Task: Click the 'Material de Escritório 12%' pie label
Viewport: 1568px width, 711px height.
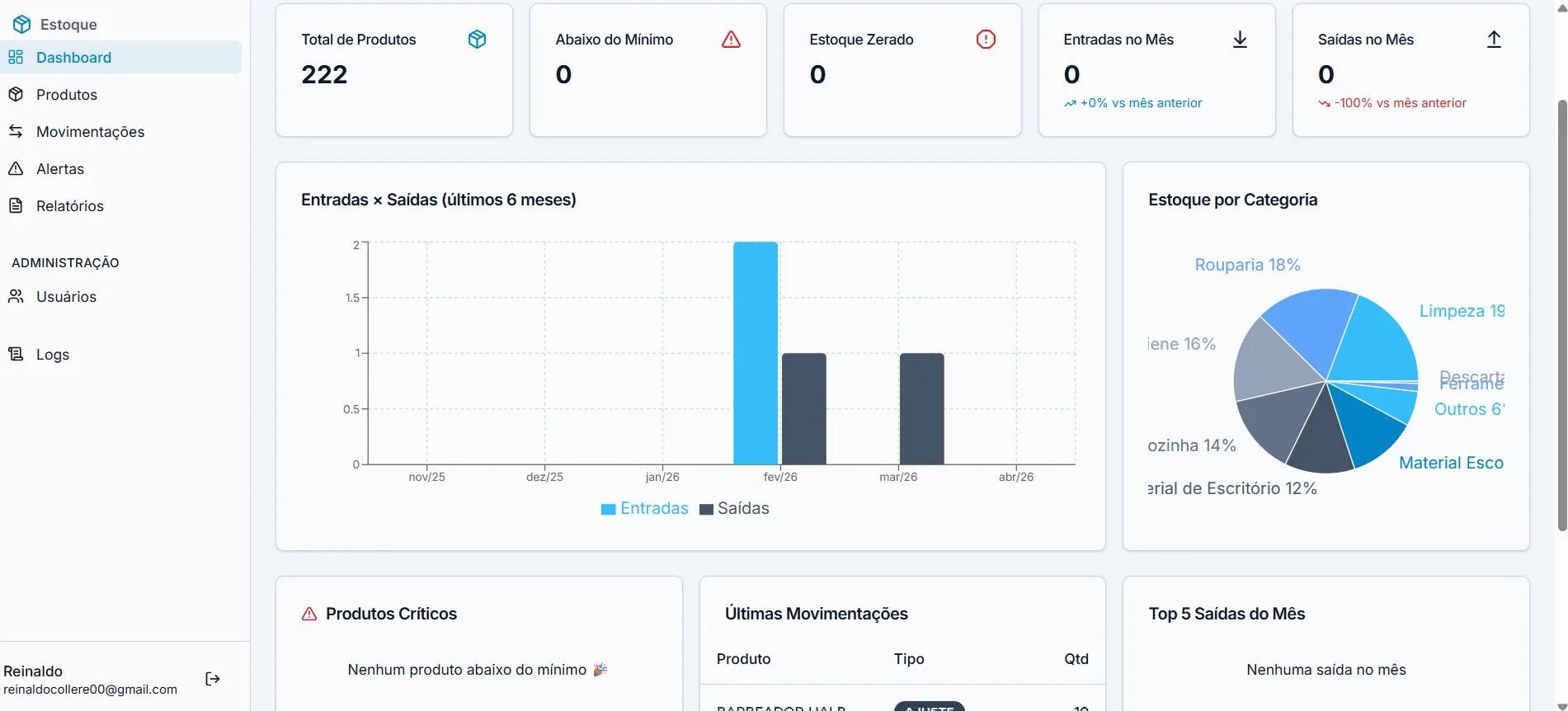Action: pyautogui.click(x=1232, y=488)
